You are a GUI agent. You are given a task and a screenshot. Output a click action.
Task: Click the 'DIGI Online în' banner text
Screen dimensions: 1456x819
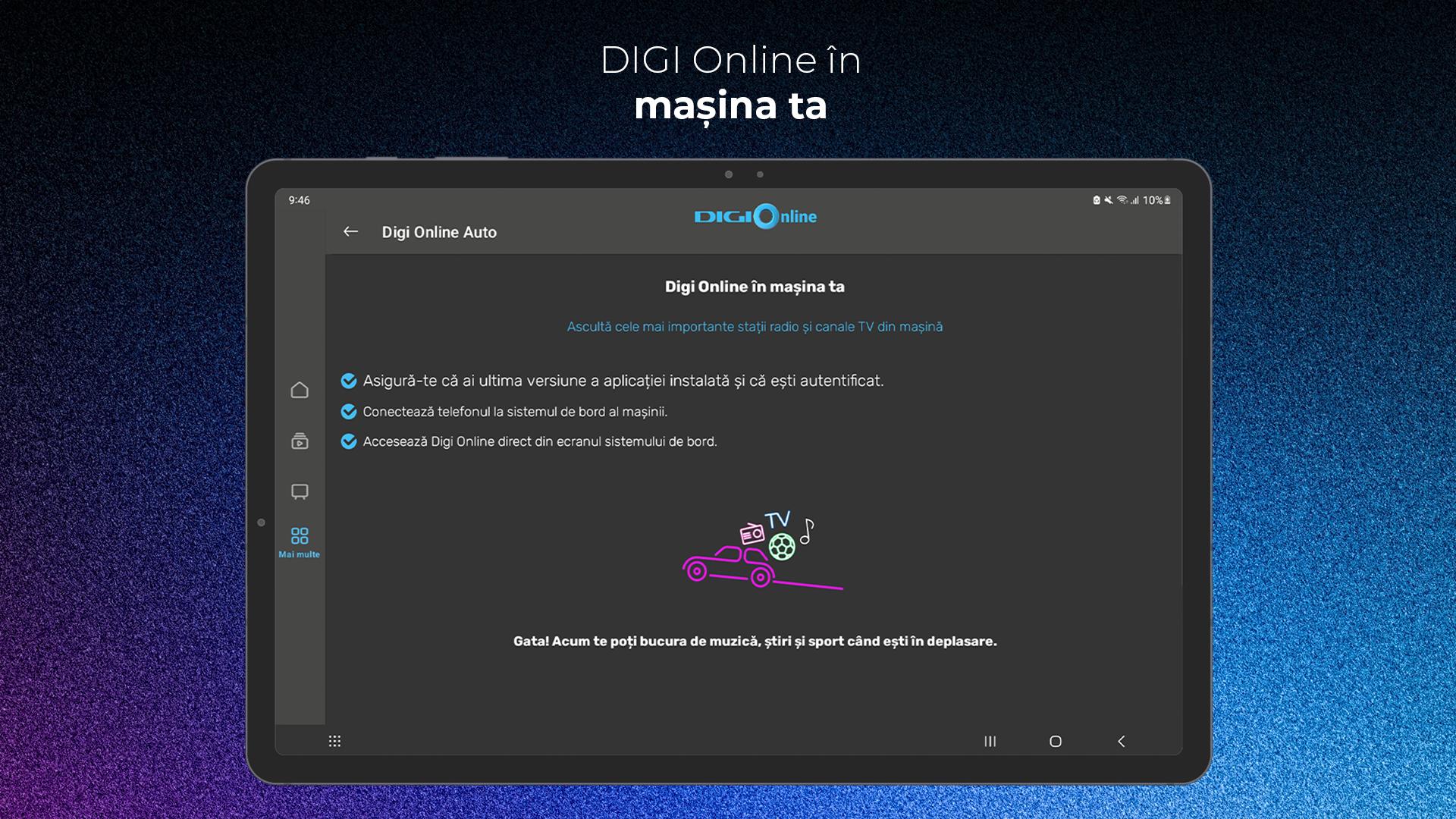point(730,60)
